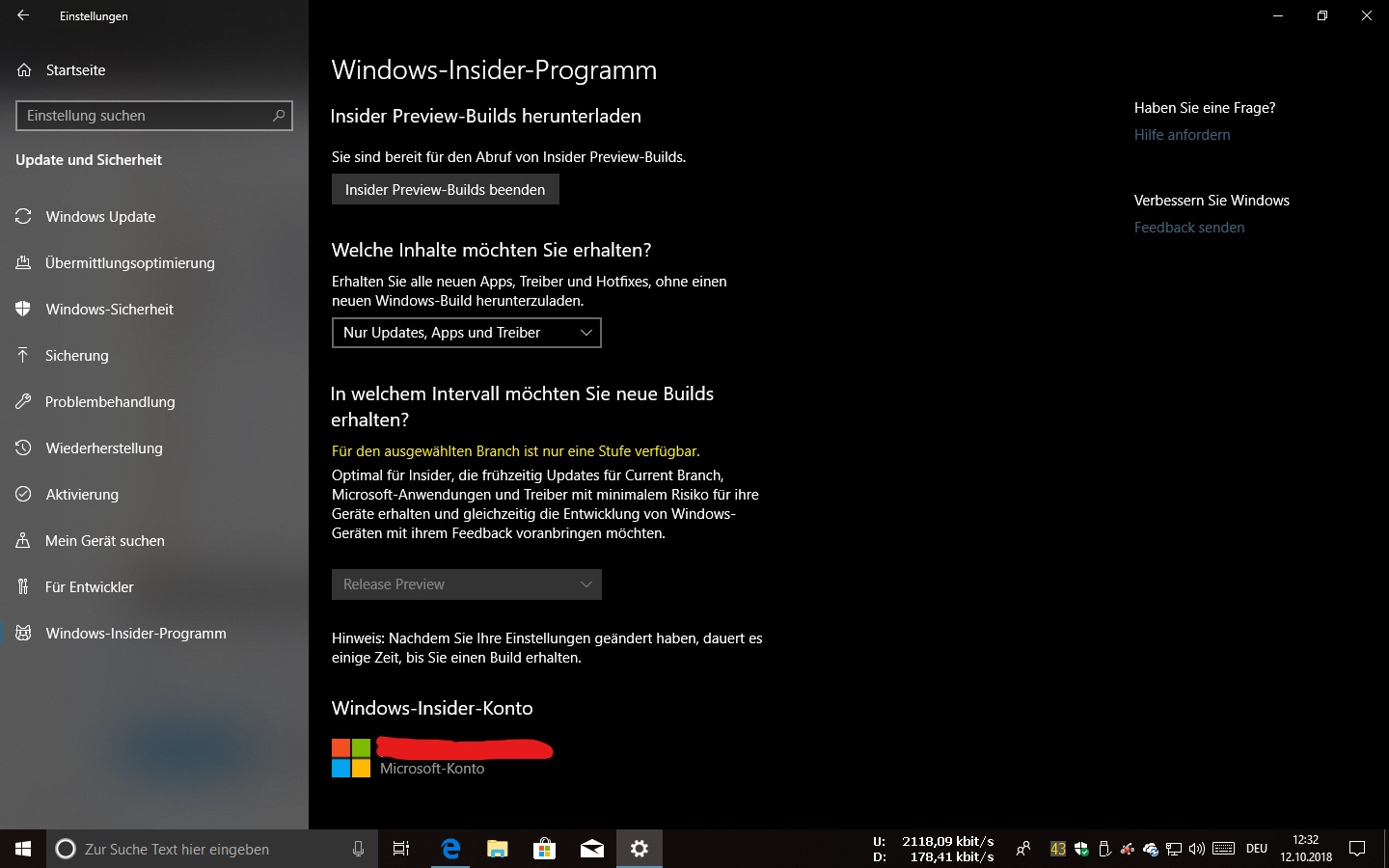Click the Hilfe anfordern link
1389x868 pixels.
(1183, 135)
